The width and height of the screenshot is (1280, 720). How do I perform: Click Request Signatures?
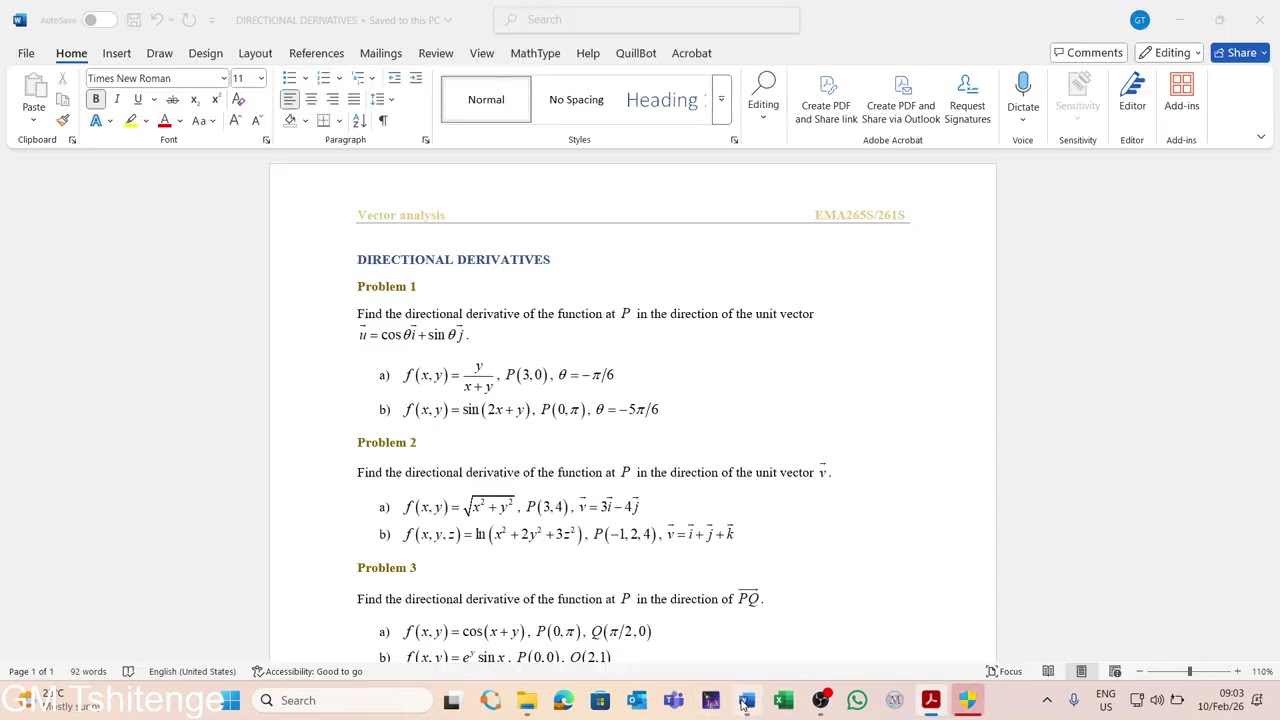967,99
